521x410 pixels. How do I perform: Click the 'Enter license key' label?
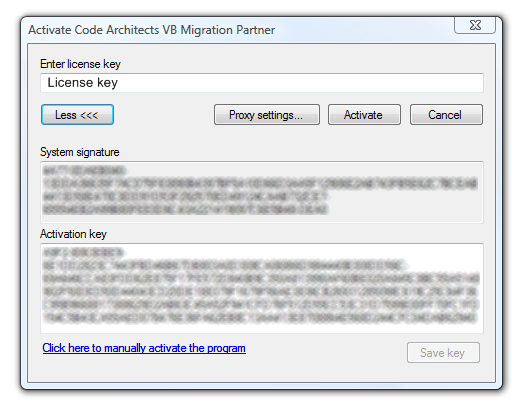coord(80,64)
